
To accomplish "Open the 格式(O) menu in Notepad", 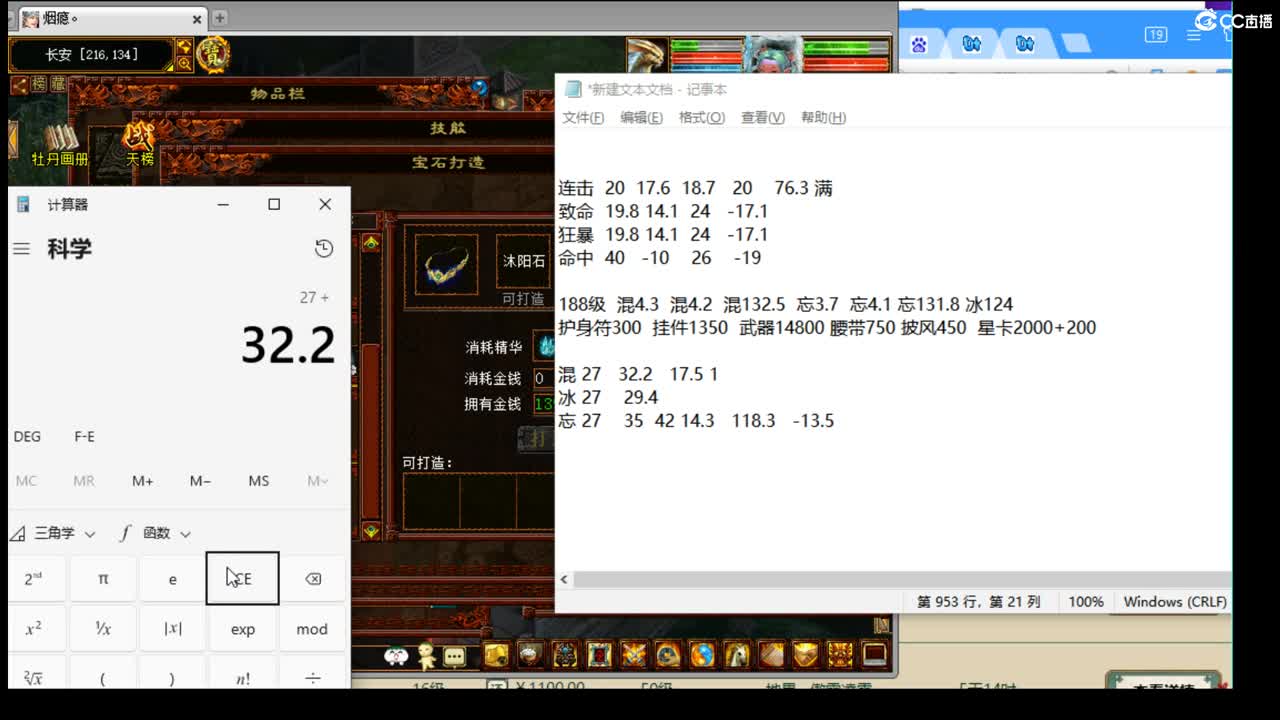I will [x=702, y=117].
